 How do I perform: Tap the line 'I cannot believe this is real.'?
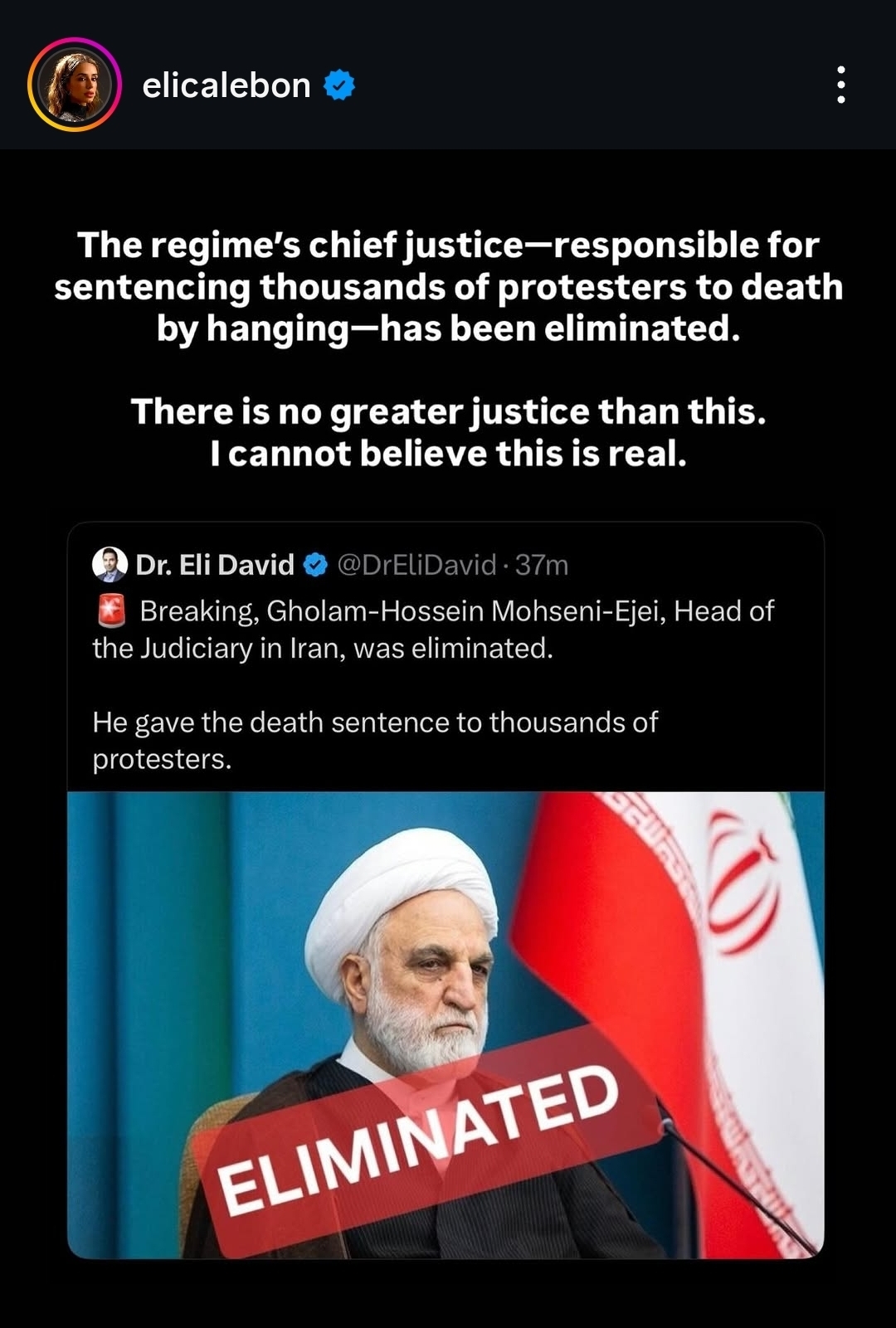pos(448,454)
